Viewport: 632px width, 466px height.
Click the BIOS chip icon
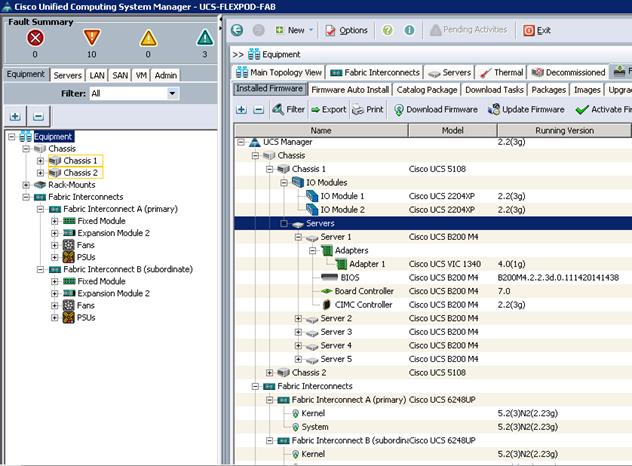pyautogui.click(x=329, y=277)
